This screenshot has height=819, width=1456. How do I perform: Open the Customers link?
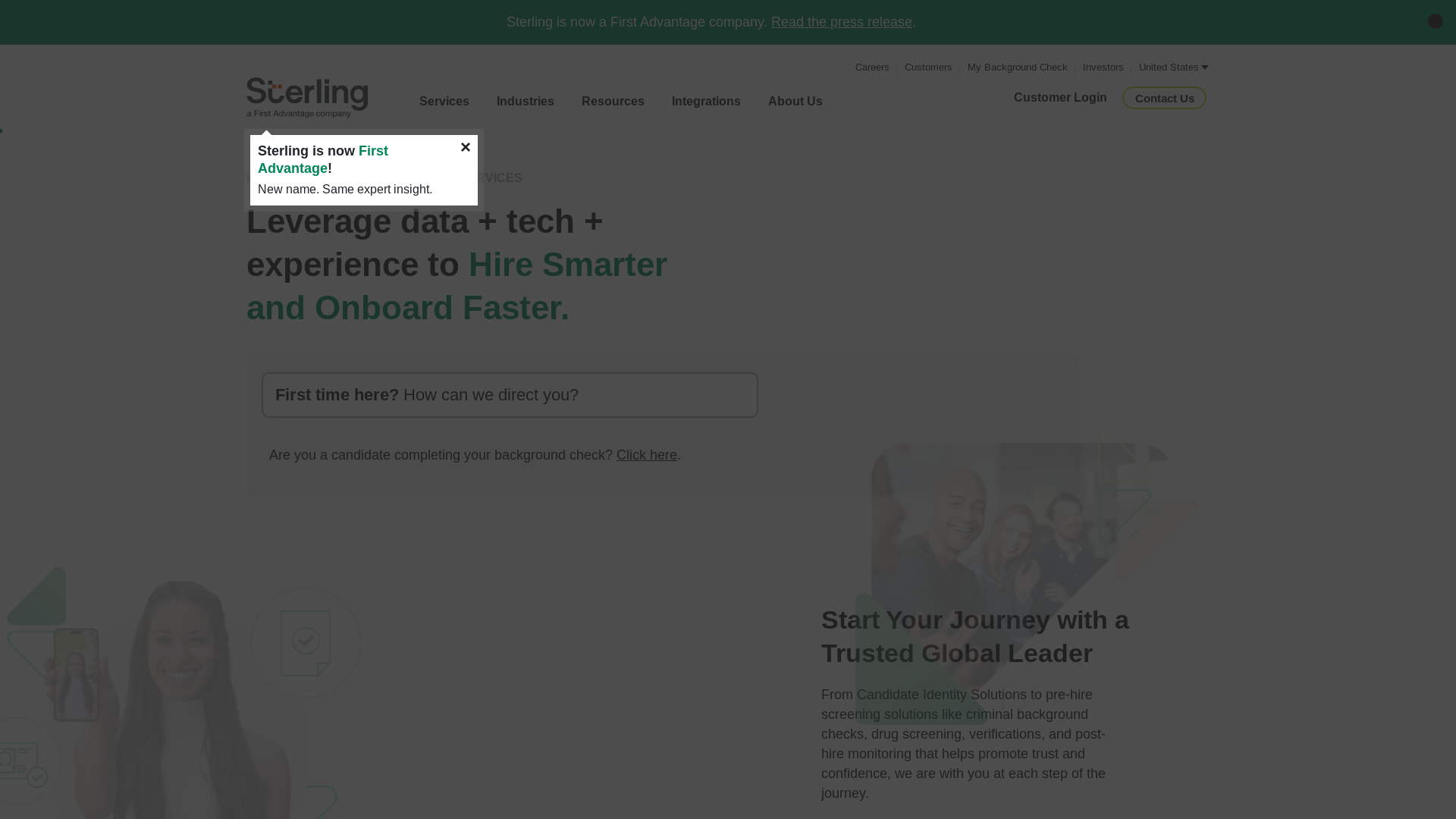pyautogui.click(x=928, y=67)
